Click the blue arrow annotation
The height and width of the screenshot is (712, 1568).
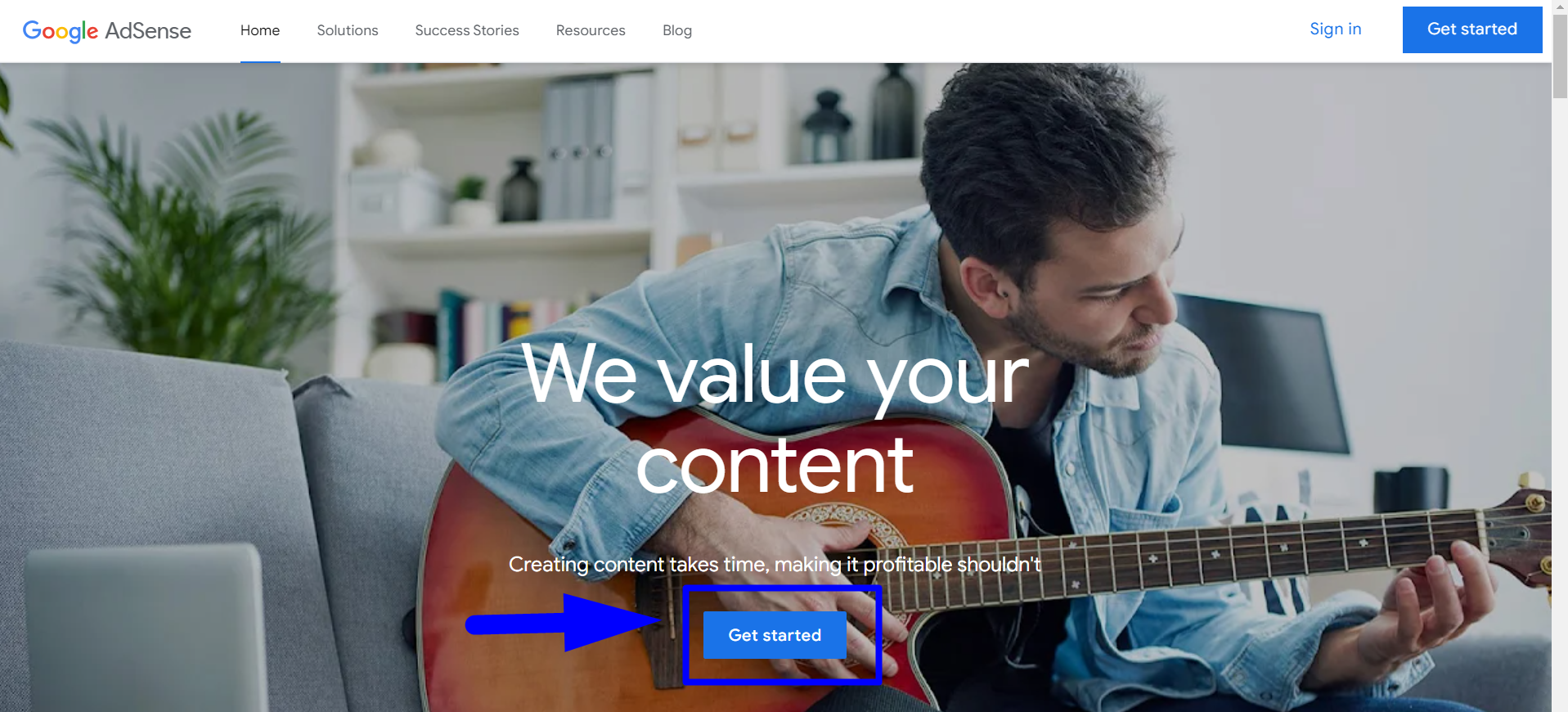coord(564,624)
